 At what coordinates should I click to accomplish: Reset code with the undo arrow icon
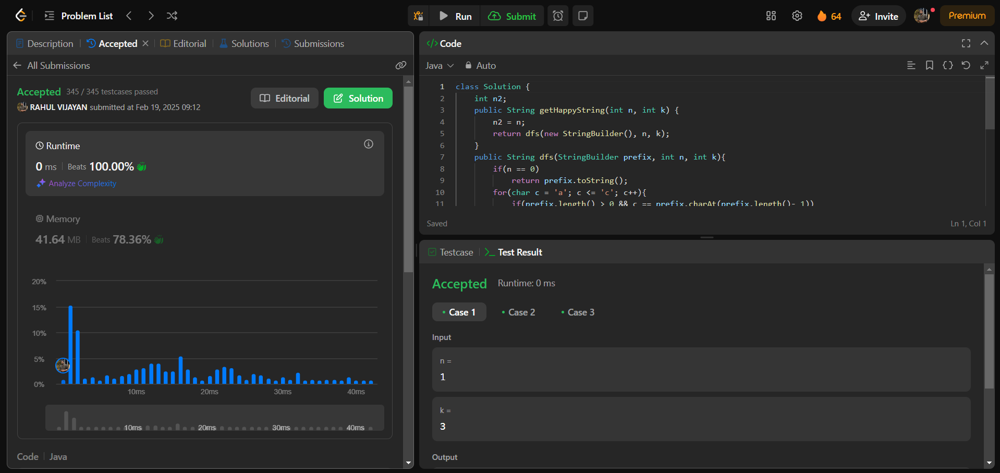coord(966,66)
